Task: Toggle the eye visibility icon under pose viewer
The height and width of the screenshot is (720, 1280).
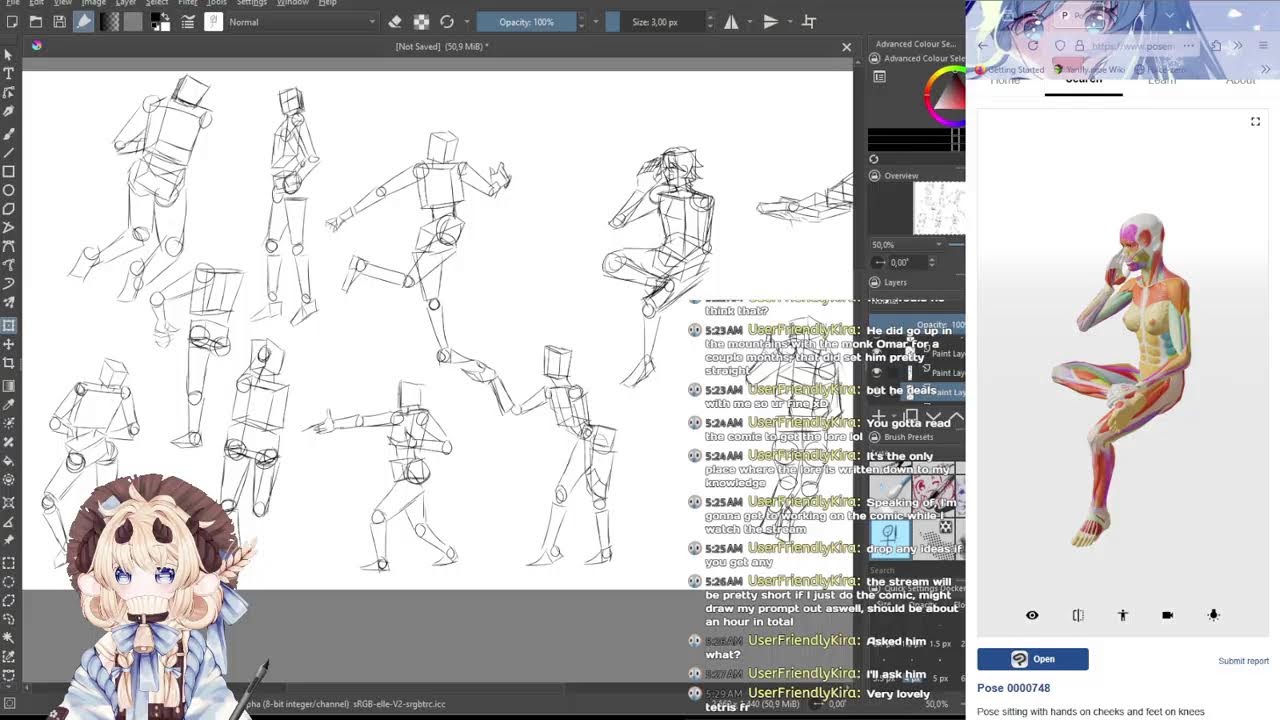Action: [x=1032, y=615]
